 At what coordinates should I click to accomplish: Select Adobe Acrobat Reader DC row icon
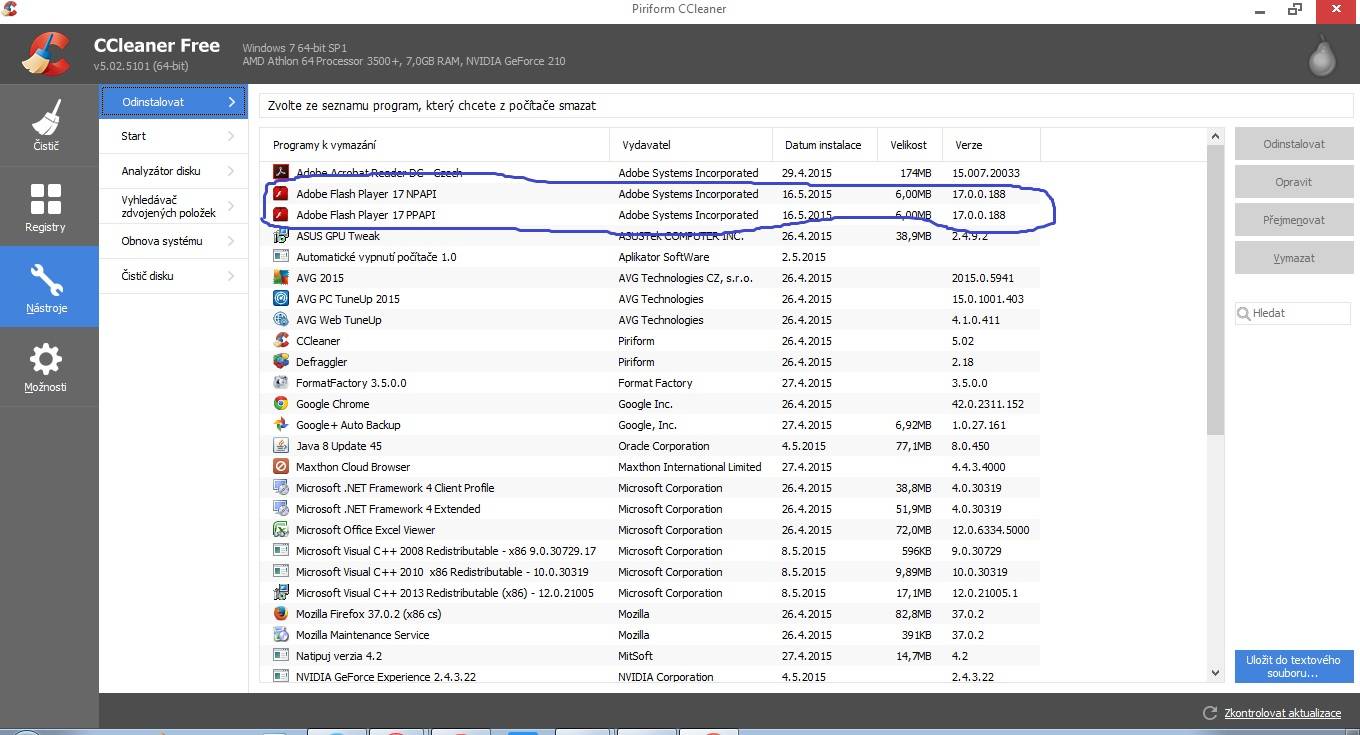281,173
